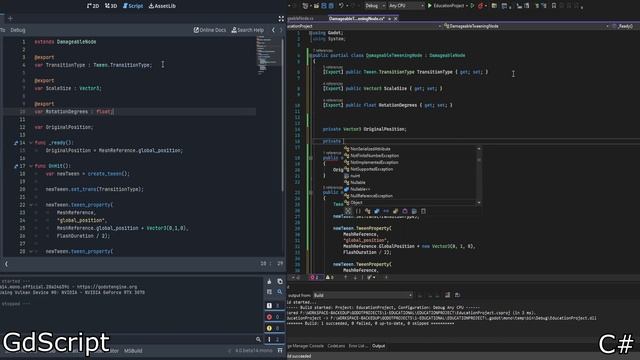
Task: Open the EducationProject start target dropdown arrow
Action: click(x=467, y=6)
